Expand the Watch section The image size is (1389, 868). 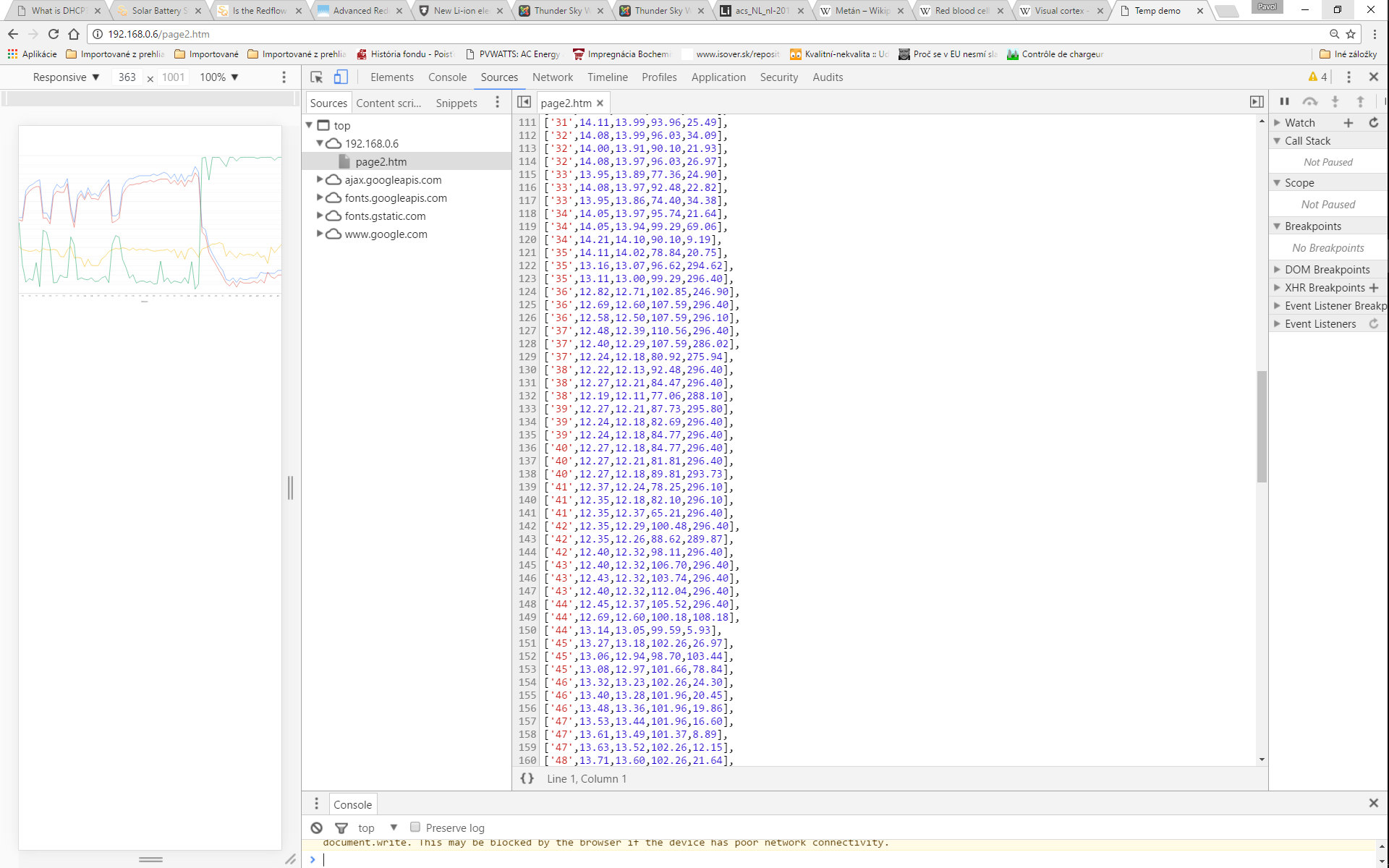click(x=1278, y=123)
